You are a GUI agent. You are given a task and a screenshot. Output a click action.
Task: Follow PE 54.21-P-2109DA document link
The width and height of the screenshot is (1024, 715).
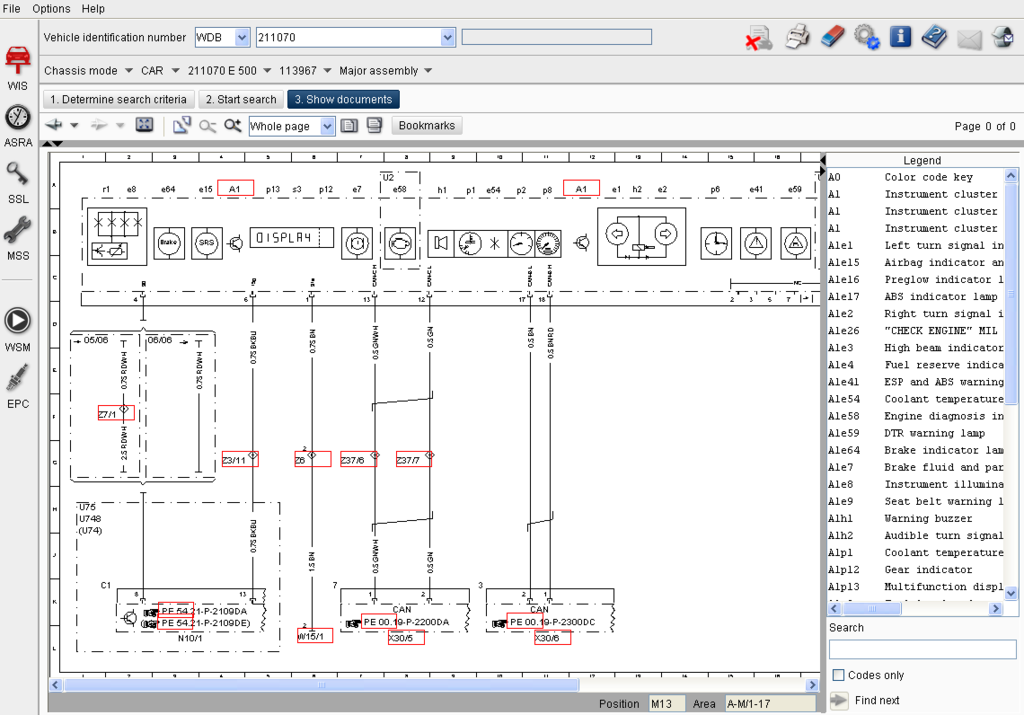(204, 611)
